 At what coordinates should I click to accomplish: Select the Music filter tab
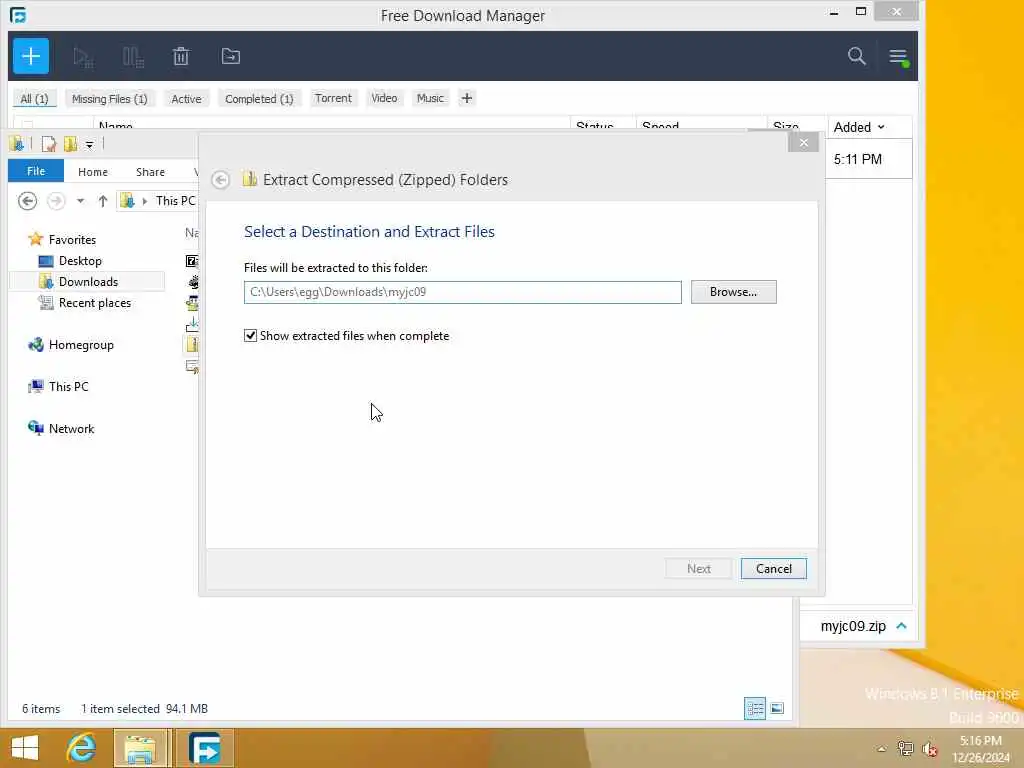430,98
